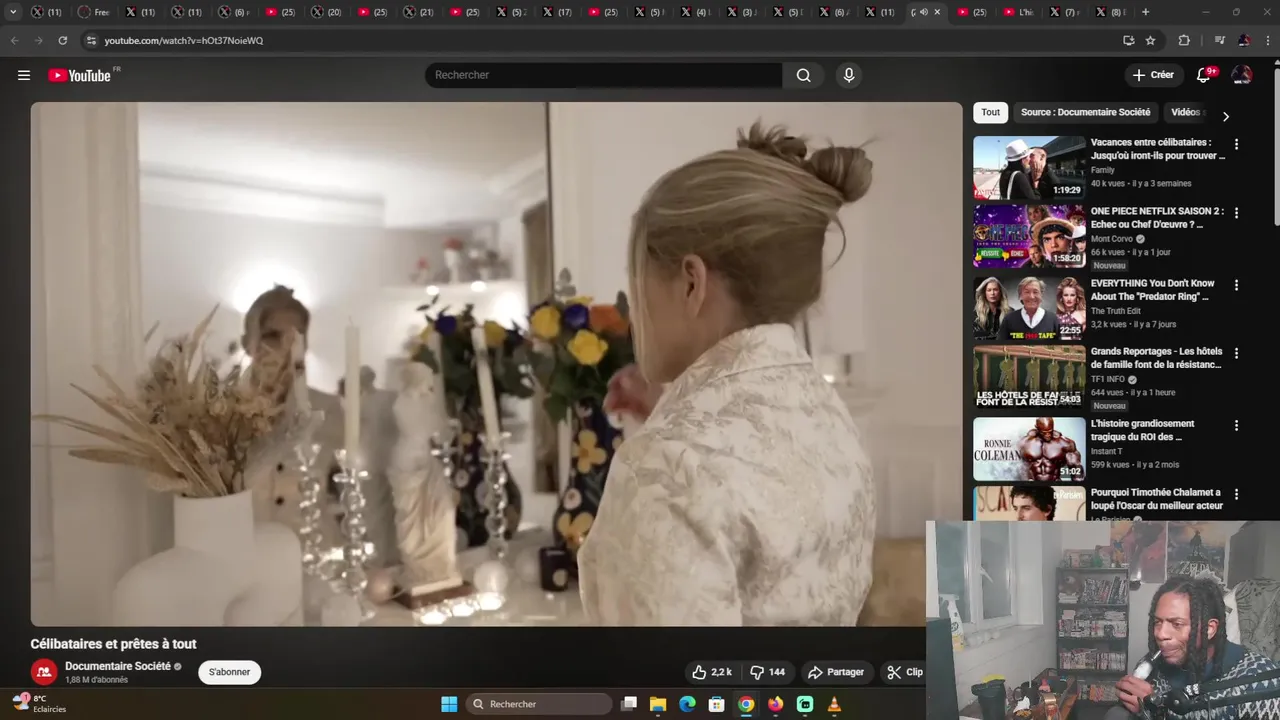The width and height of the screenshot is (1280, 720).
Task: Go forward in browser history
Action: coord(38,40)
